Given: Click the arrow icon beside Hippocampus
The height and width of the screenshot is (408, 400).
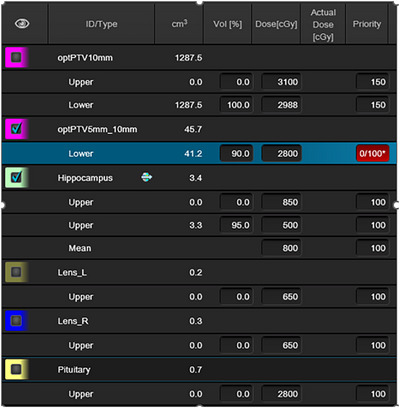Looking at the screenshot, I should coord(146,177).
